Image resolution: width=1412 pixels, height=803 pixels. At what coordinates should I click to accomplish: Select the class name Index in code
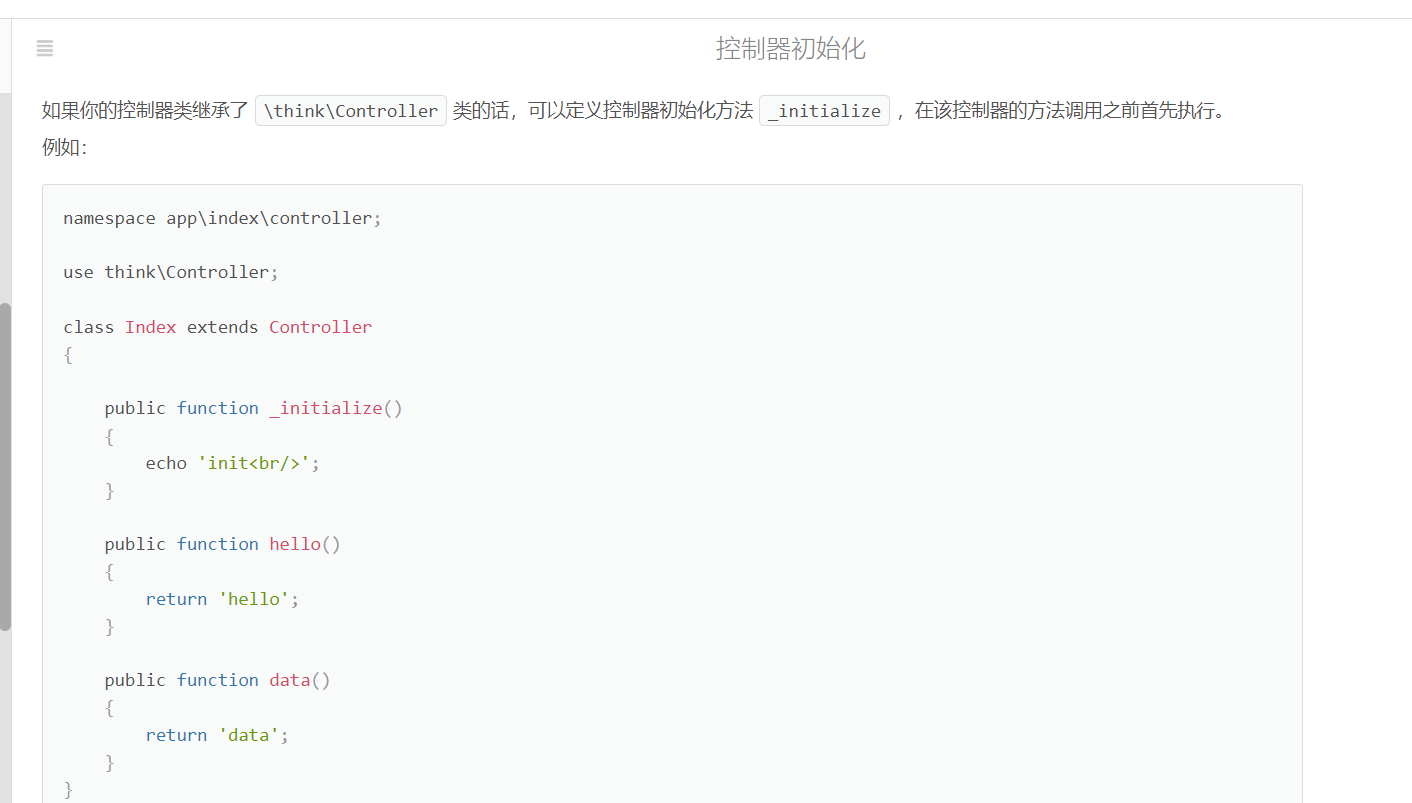pos(150,326)
